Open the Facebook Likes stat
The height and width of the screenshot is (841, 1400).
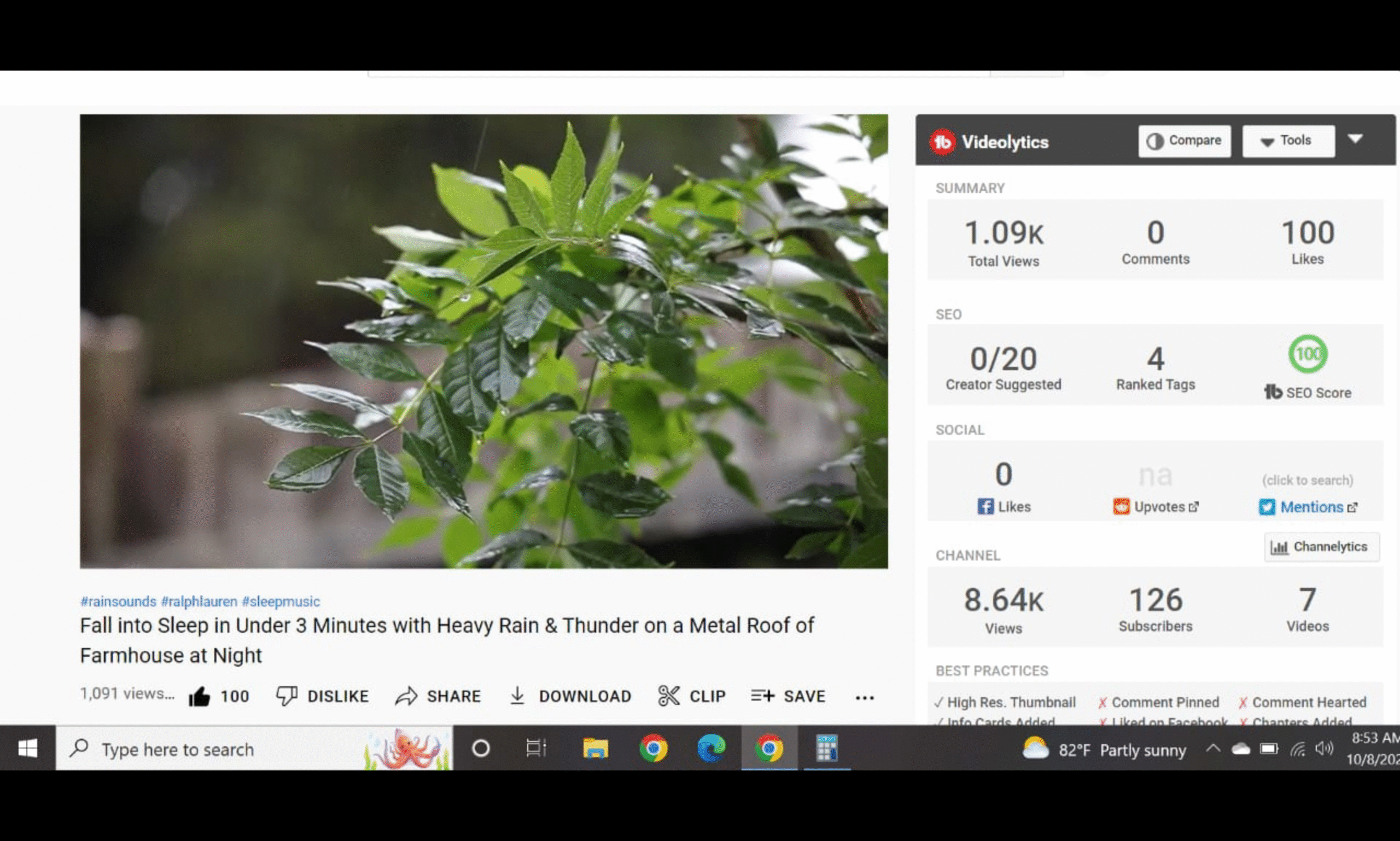pos(1003,506)
